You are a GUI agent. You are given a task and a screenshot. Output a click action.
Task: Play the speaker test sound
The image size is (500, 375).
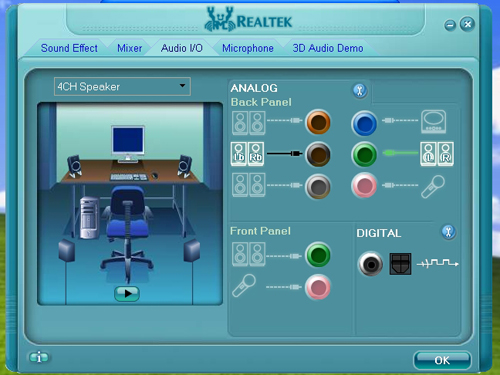(x=127, y=294)
